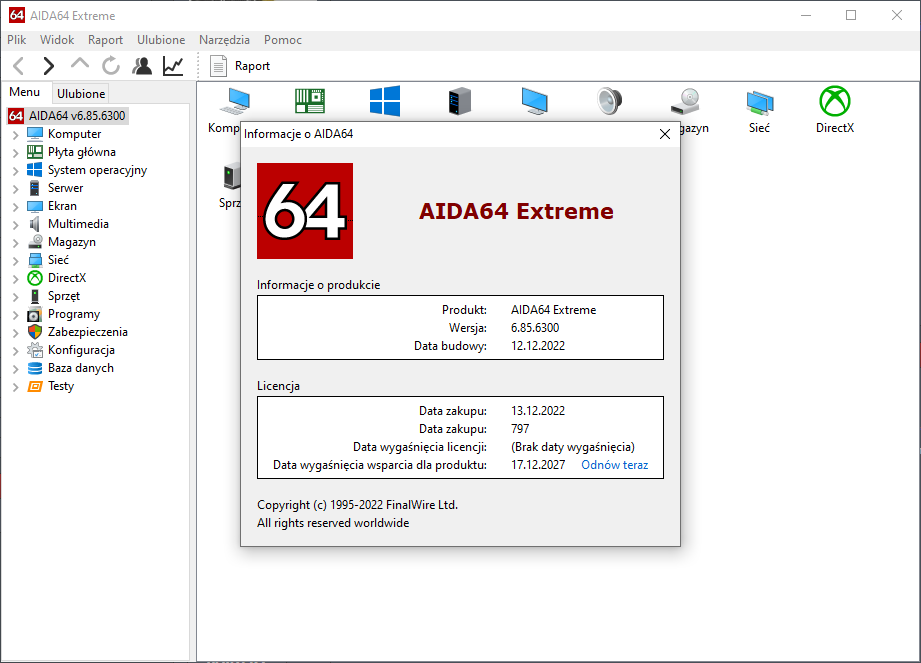Image resolution: width=921 pixels, height=663 pixels.
Task: Go up one level with the up arrow
Action: coord(80,65)
